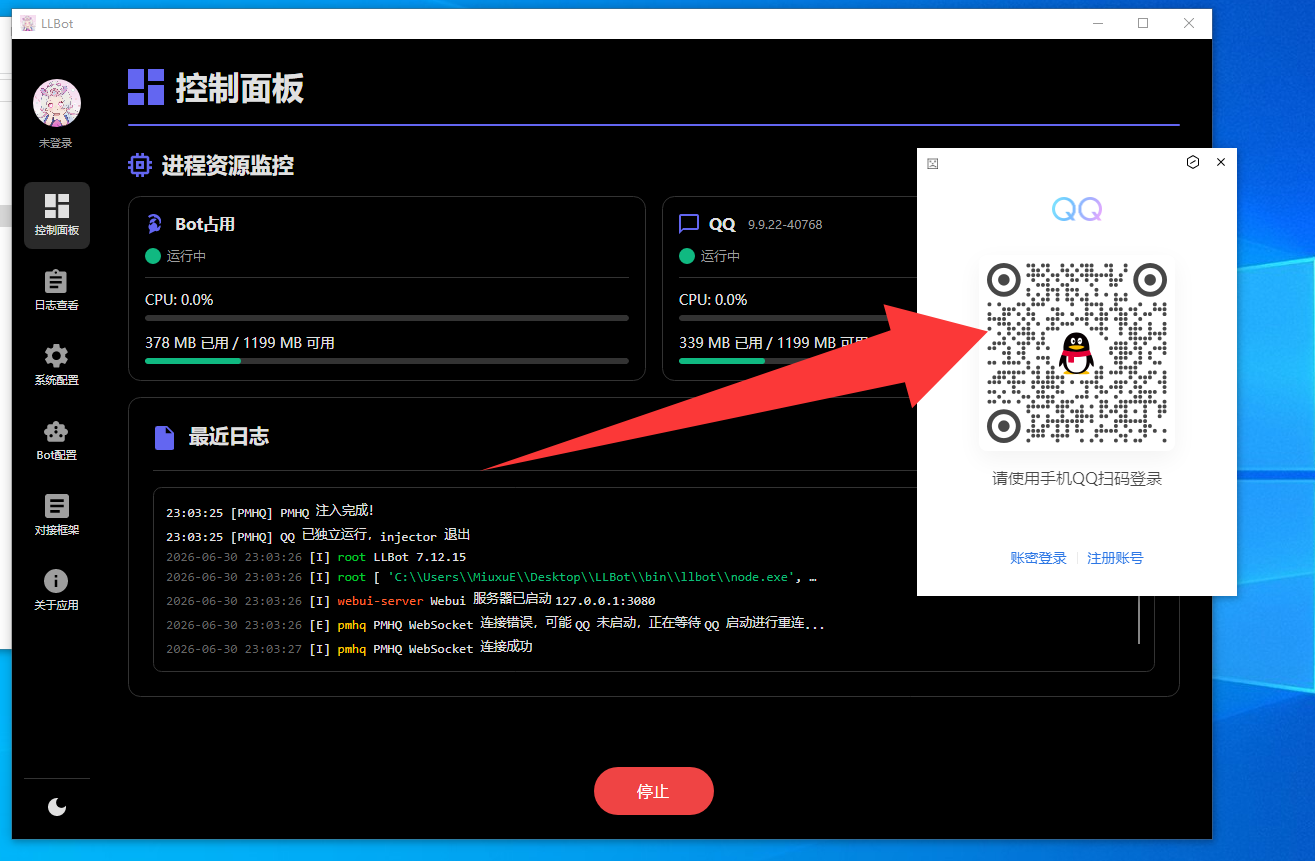Click the "QQ 已独立运行" log line
1315x861 pixels.
318,536
